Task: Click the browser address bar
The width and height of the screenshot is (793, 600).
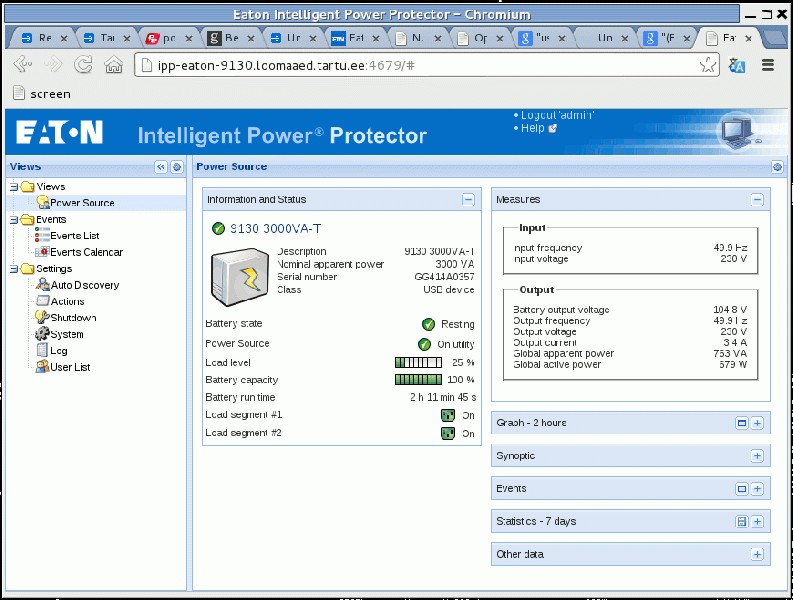Action: (427, 65)
